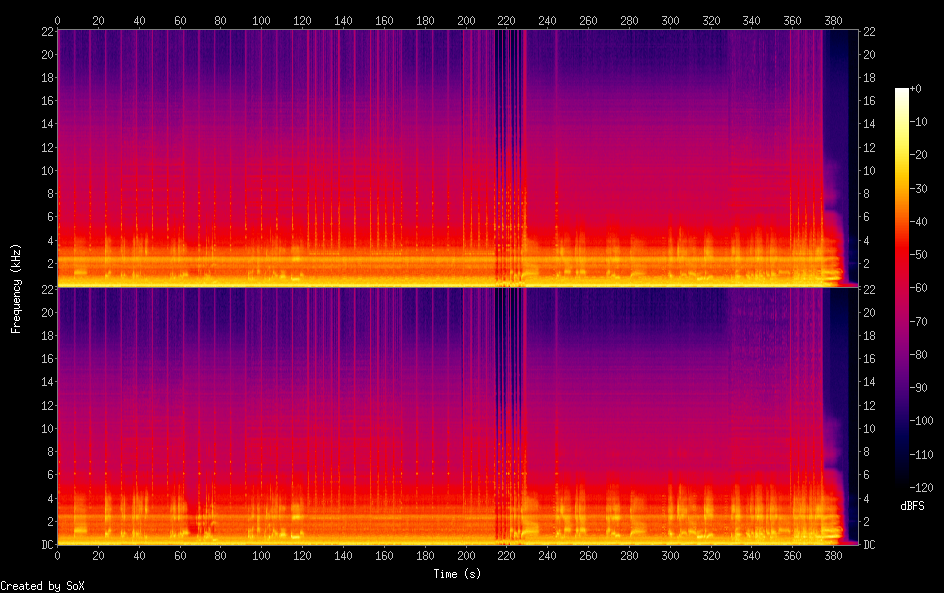
Task: Select the "-20" color scale label
Action: [918, 155]
